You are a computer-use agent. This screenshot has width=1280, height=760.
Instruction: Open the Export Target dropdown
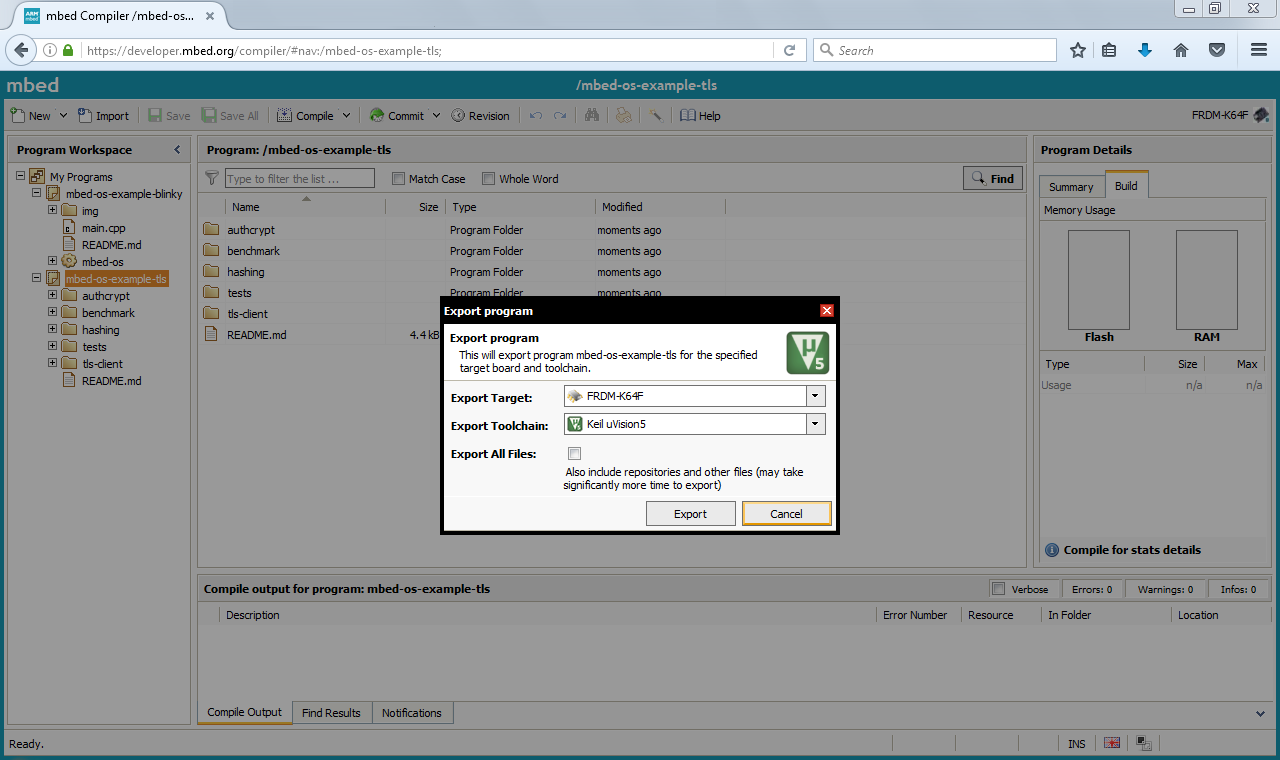click(816, 396)
